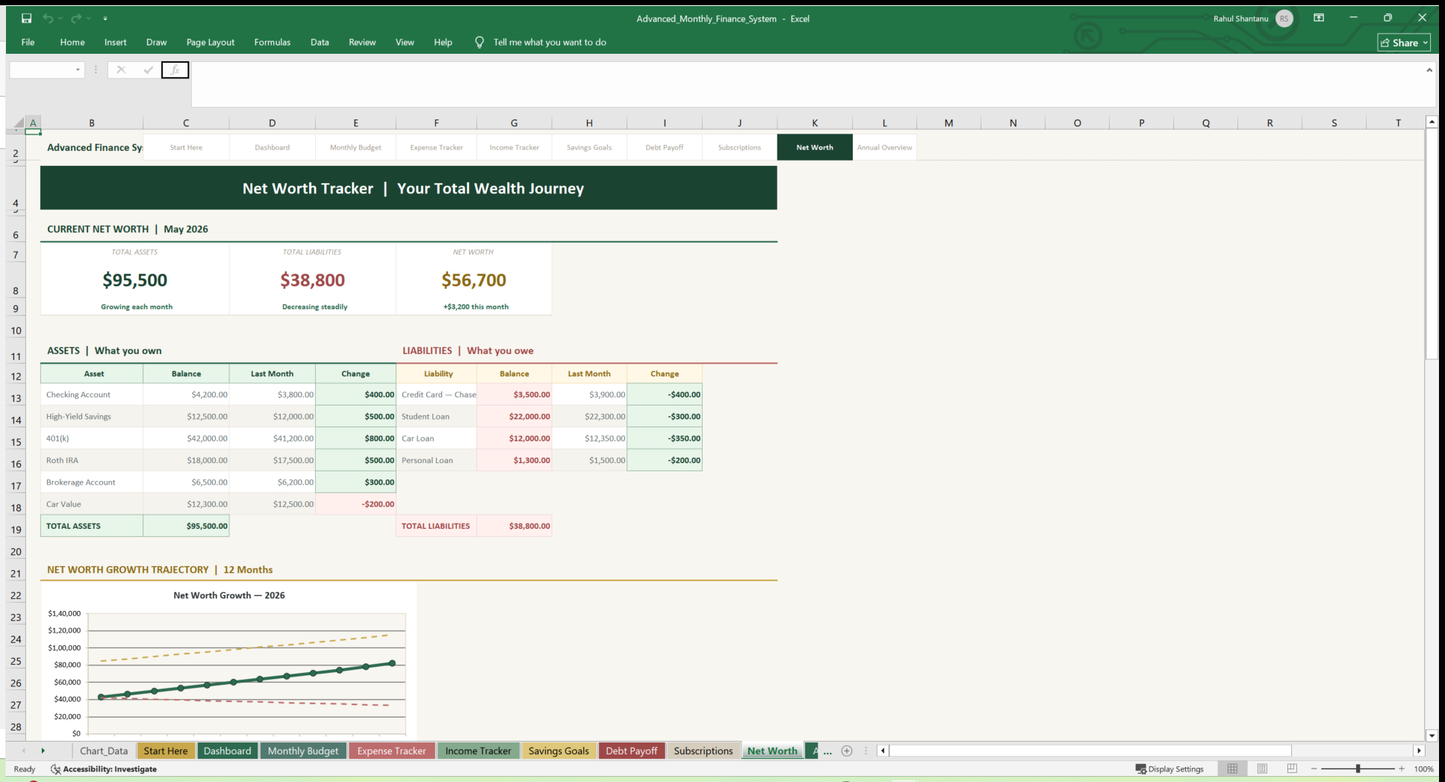This screenshot has width=1445, height=782.
Task: Select the Income Tracker sheet tab
Action: 478,751
